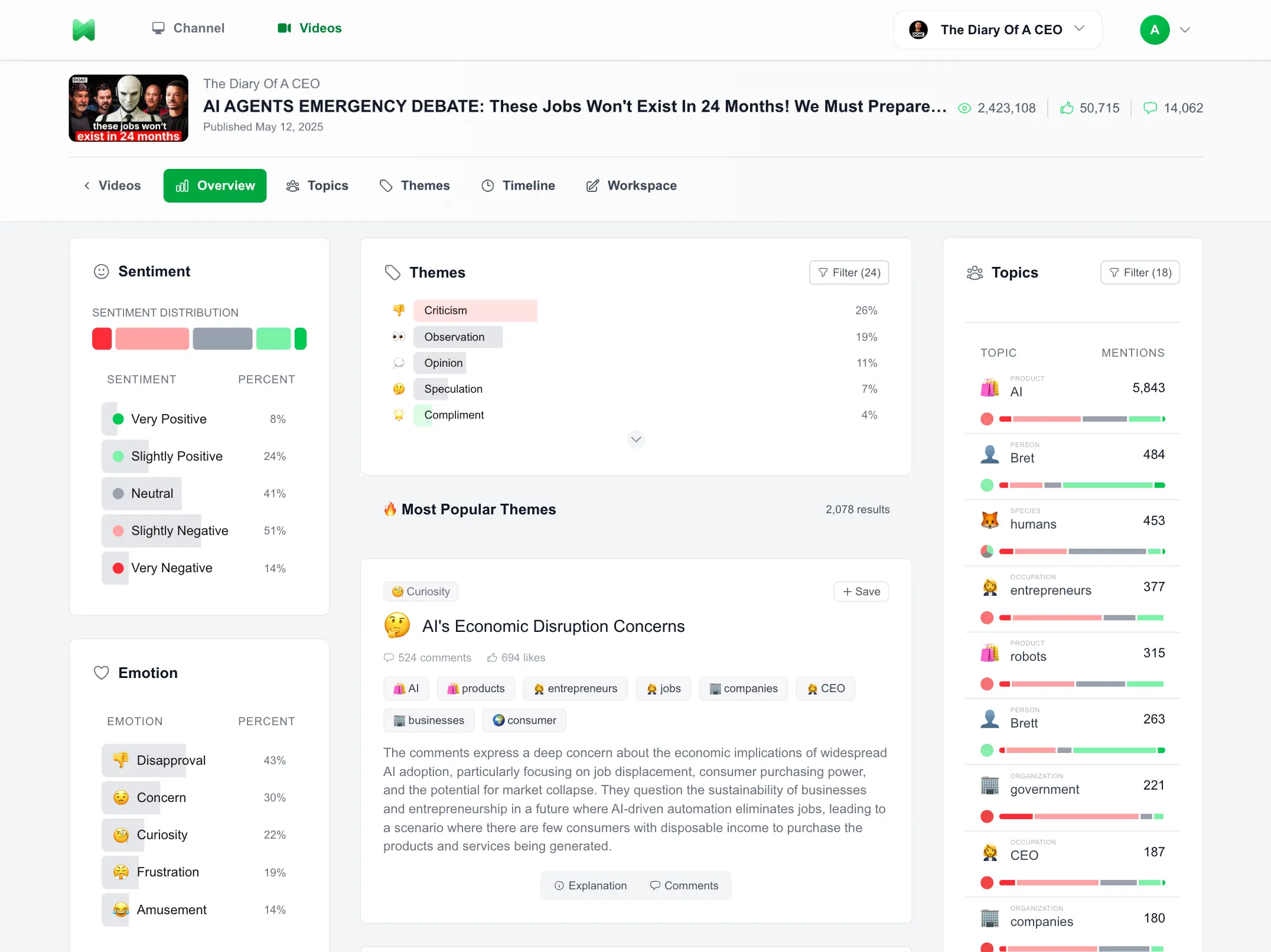Click the robots product bag icon
Screen dimensions: 1271x952
[990, 652]
